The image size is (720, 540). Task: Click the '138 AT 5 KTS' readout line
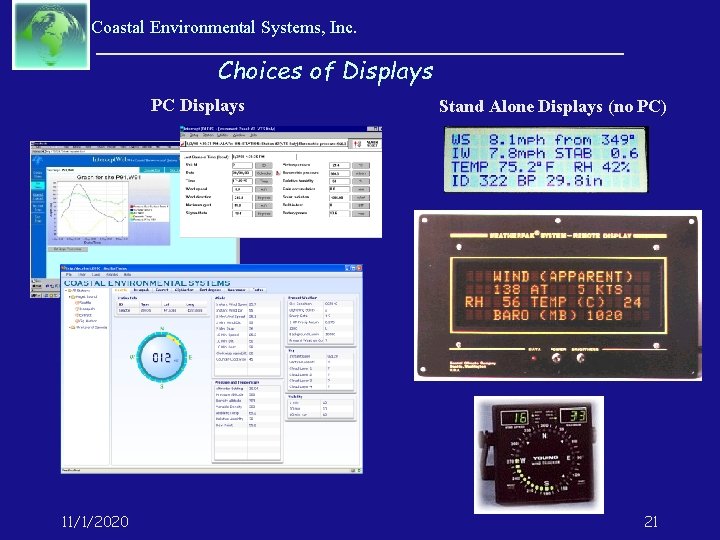pyautogui.click(x=558, y=289)
